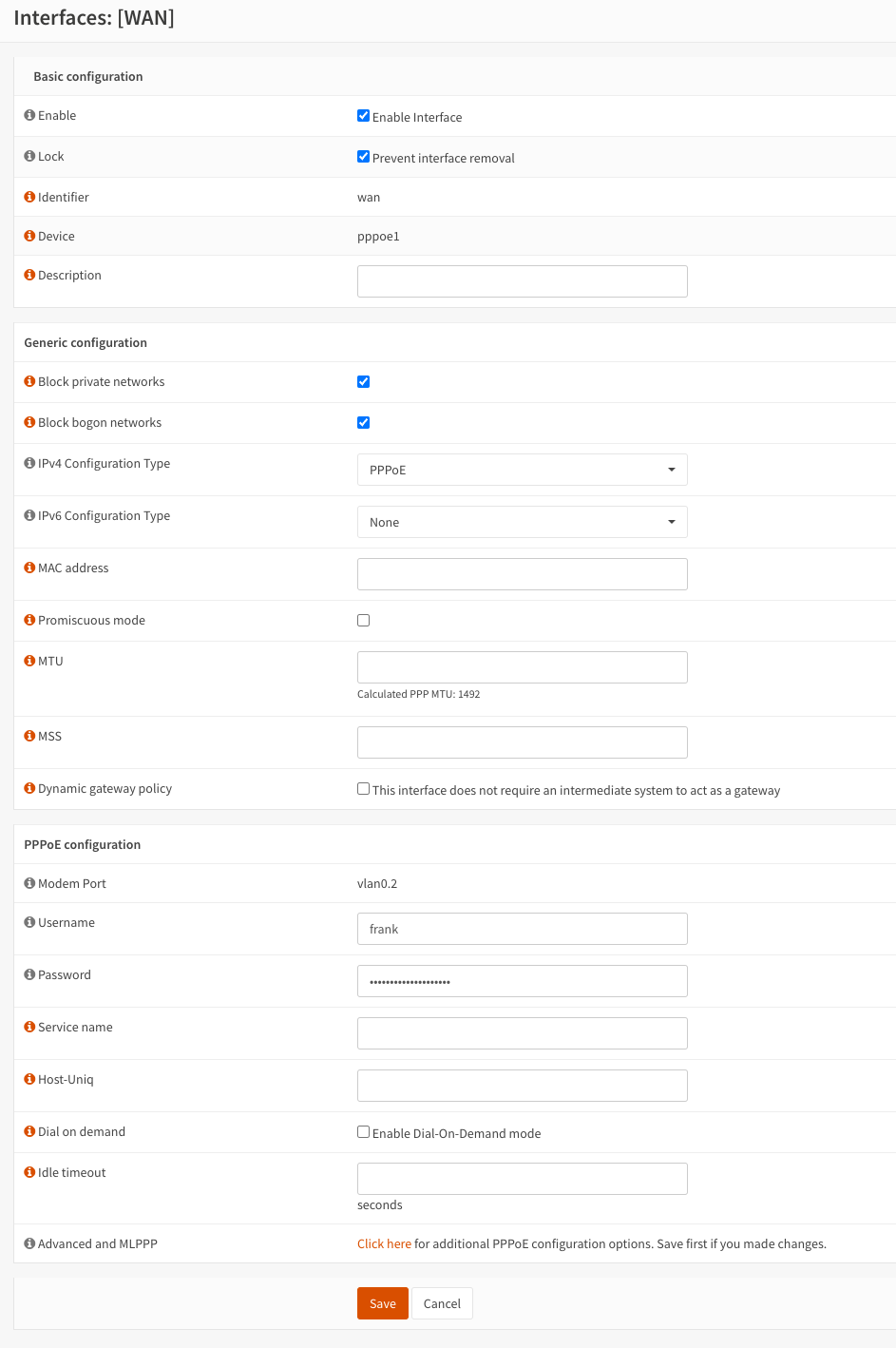
Task: Focus the Password input field
Action: [522, 981]
